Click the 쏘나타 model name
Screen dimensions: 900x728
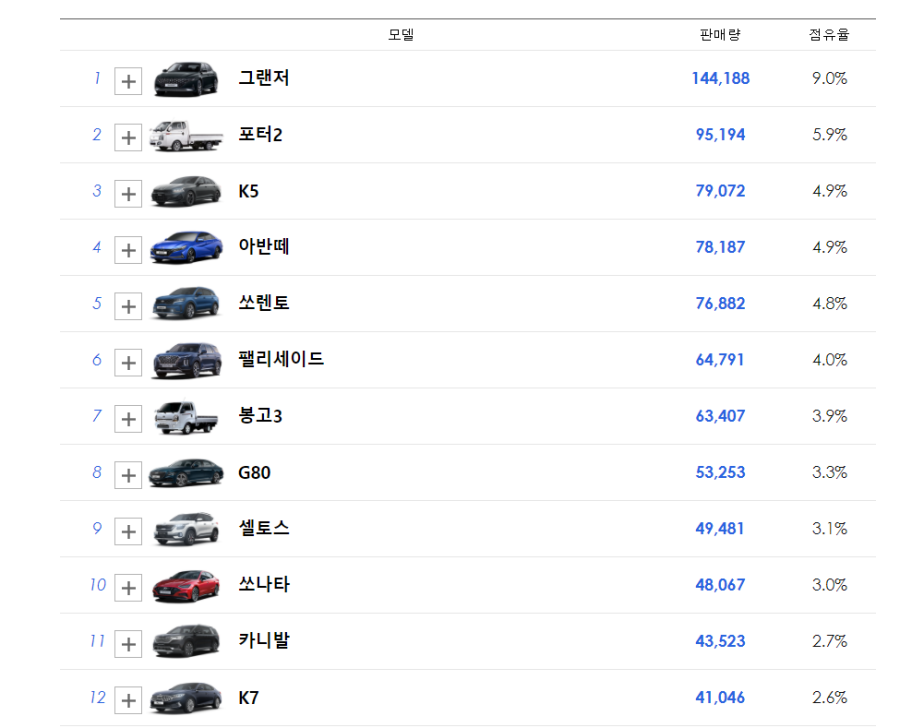tap(263, 584)
